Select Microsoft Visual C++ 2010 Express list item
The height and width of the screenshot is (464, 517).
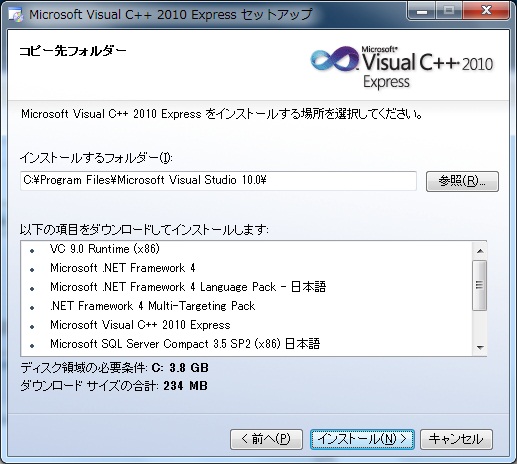coord(140,325)
